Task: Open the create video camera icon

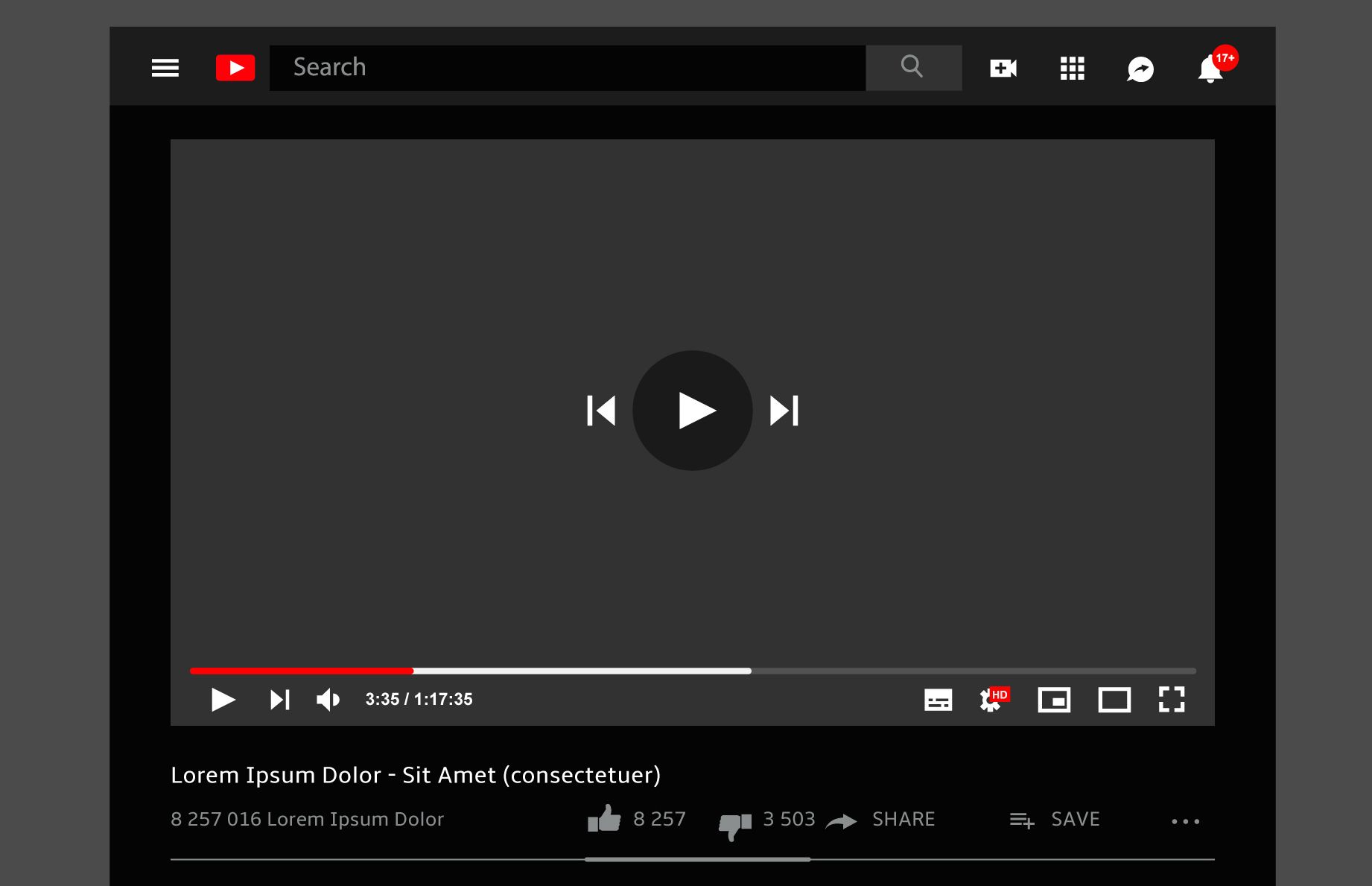Action: click(1003, 69)
